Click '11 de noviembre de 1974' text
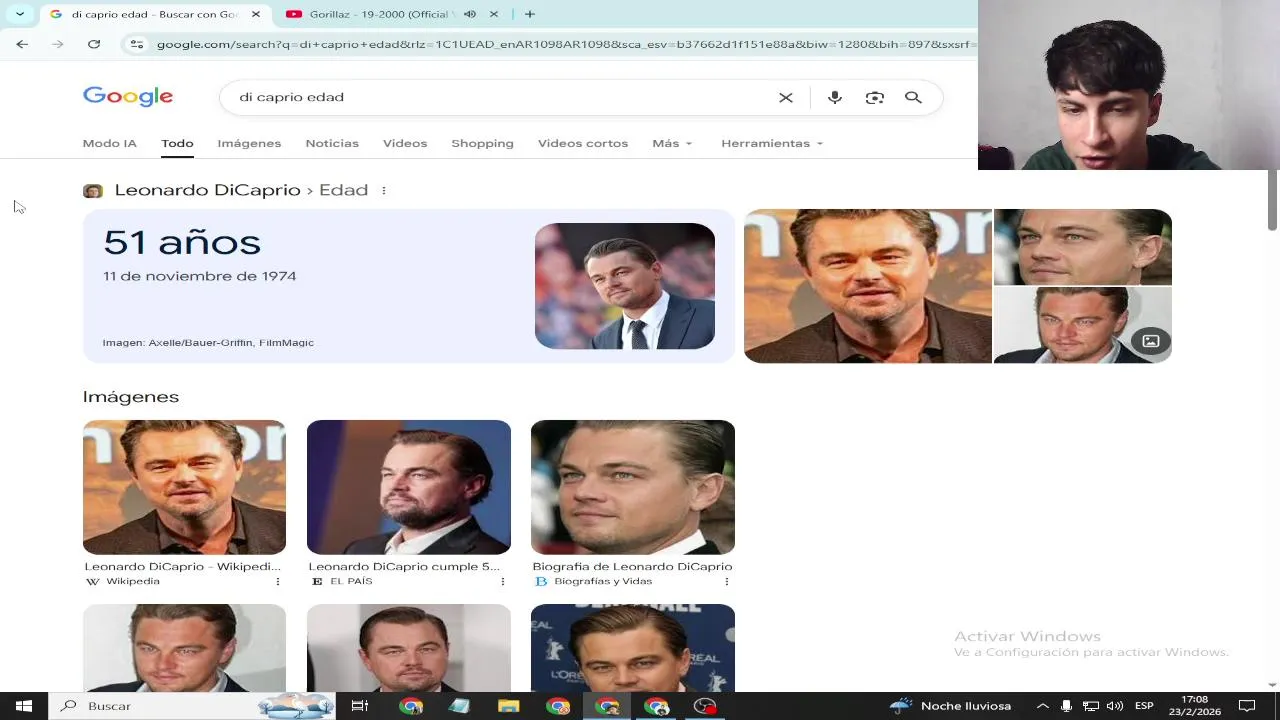The height and width of the screenshot is (720, 1280). 199,276
